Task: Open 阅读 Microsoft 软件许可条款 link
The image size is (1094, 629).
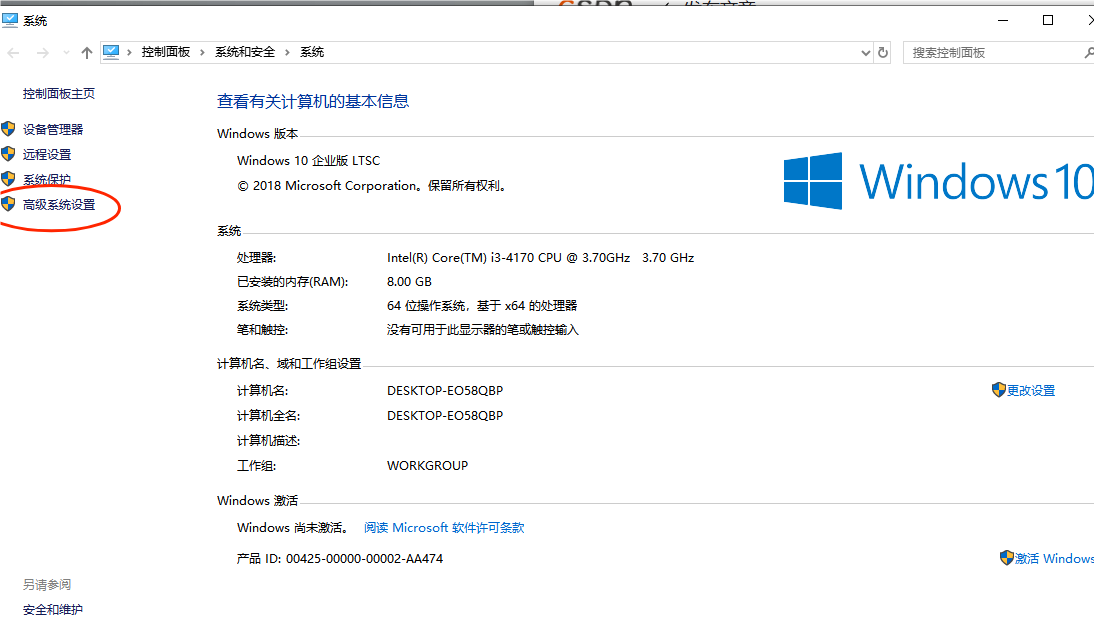Action: (444, 528)
